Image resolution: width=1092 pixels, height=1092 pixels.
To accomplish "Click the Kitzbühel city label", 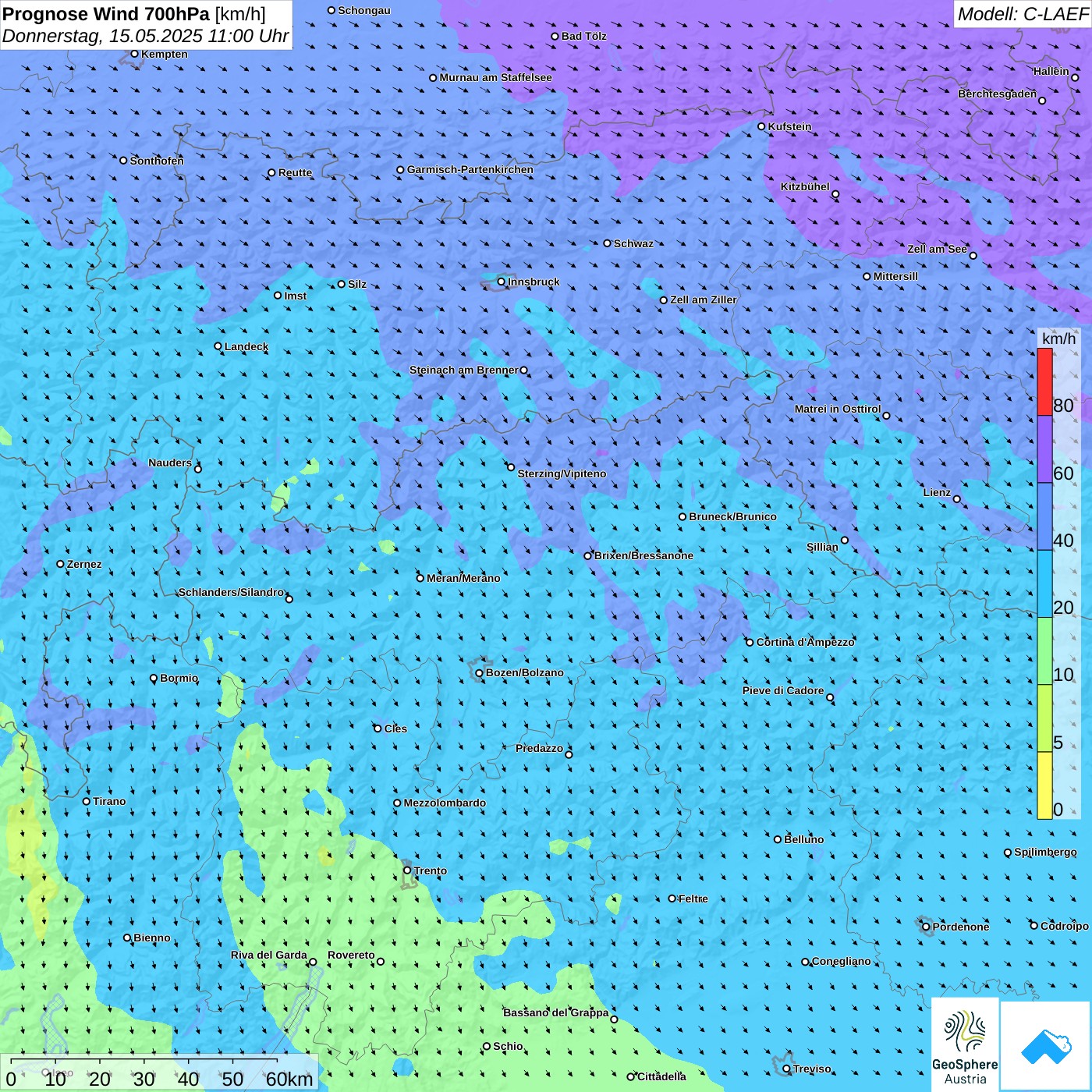I will (805, 186).
